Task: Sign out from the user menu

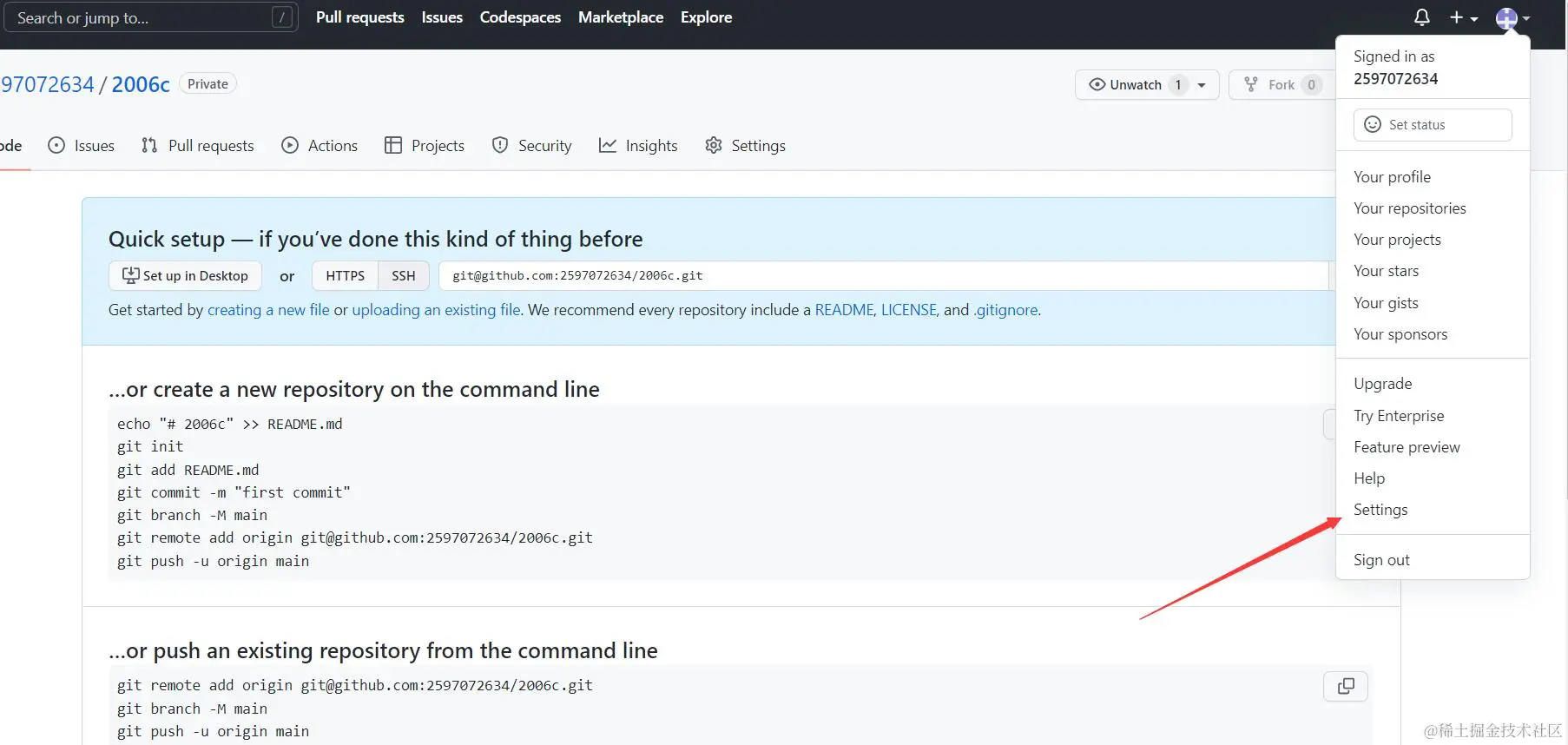Action: 1381,560
